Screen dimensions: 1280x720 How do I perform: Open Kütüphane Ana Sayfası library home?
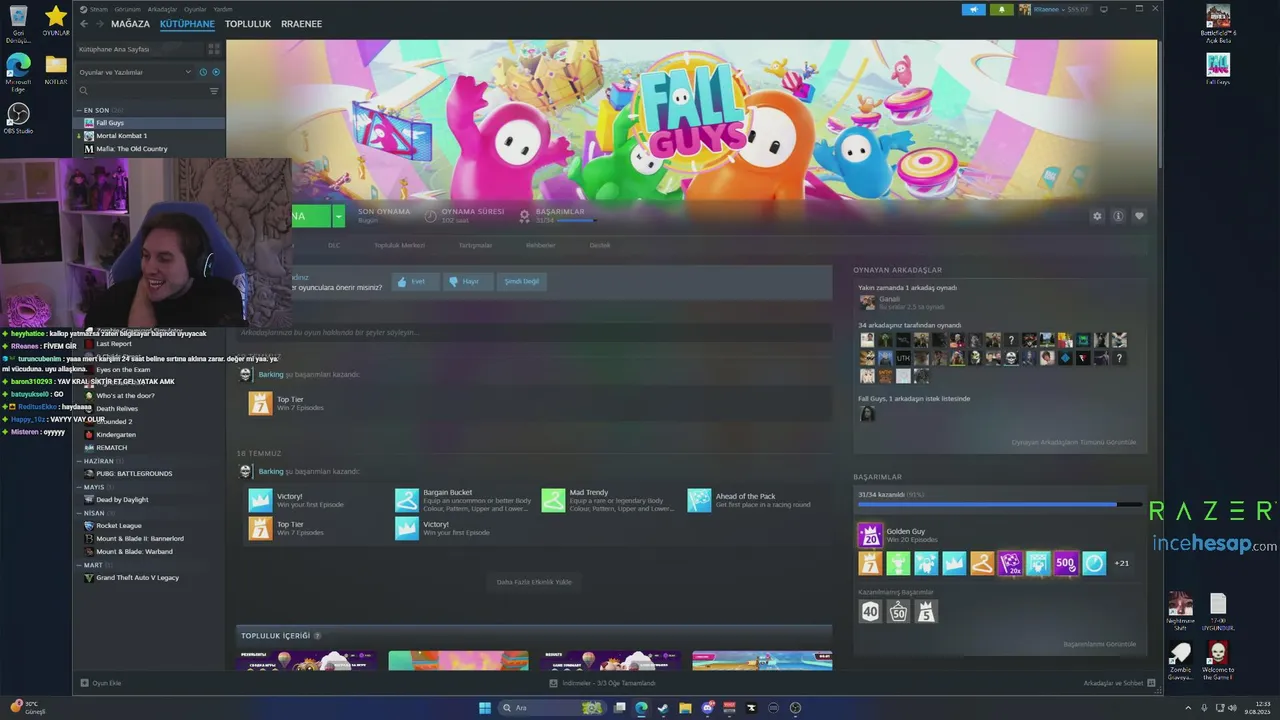[x=139, y=49]
